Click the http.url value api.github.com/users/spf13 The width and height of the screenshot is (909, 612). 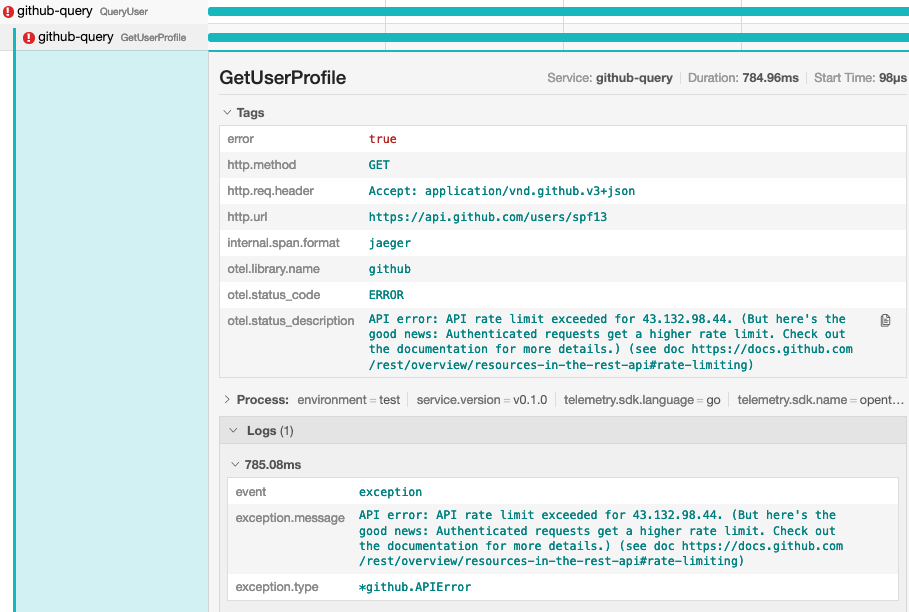click(x=487, y=217)
